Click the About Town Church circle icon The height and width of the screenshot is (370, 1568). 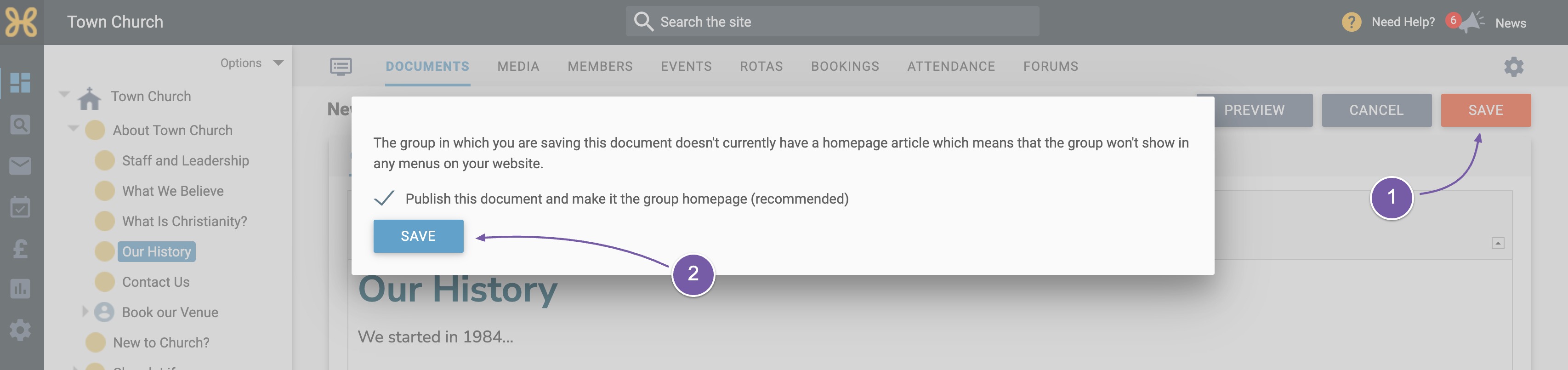[x=95, y=130]
